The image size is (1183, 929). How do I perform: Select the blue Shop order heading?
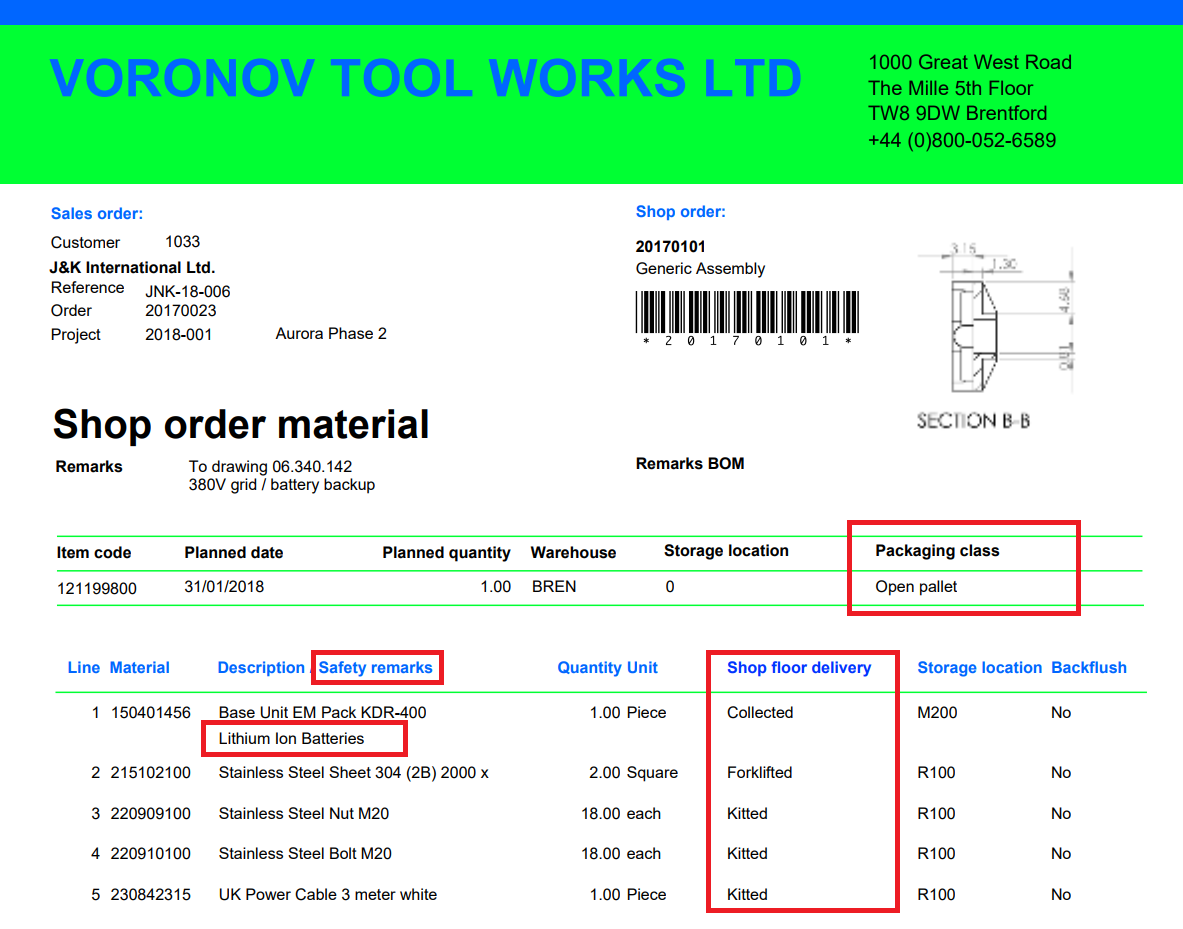680,211
